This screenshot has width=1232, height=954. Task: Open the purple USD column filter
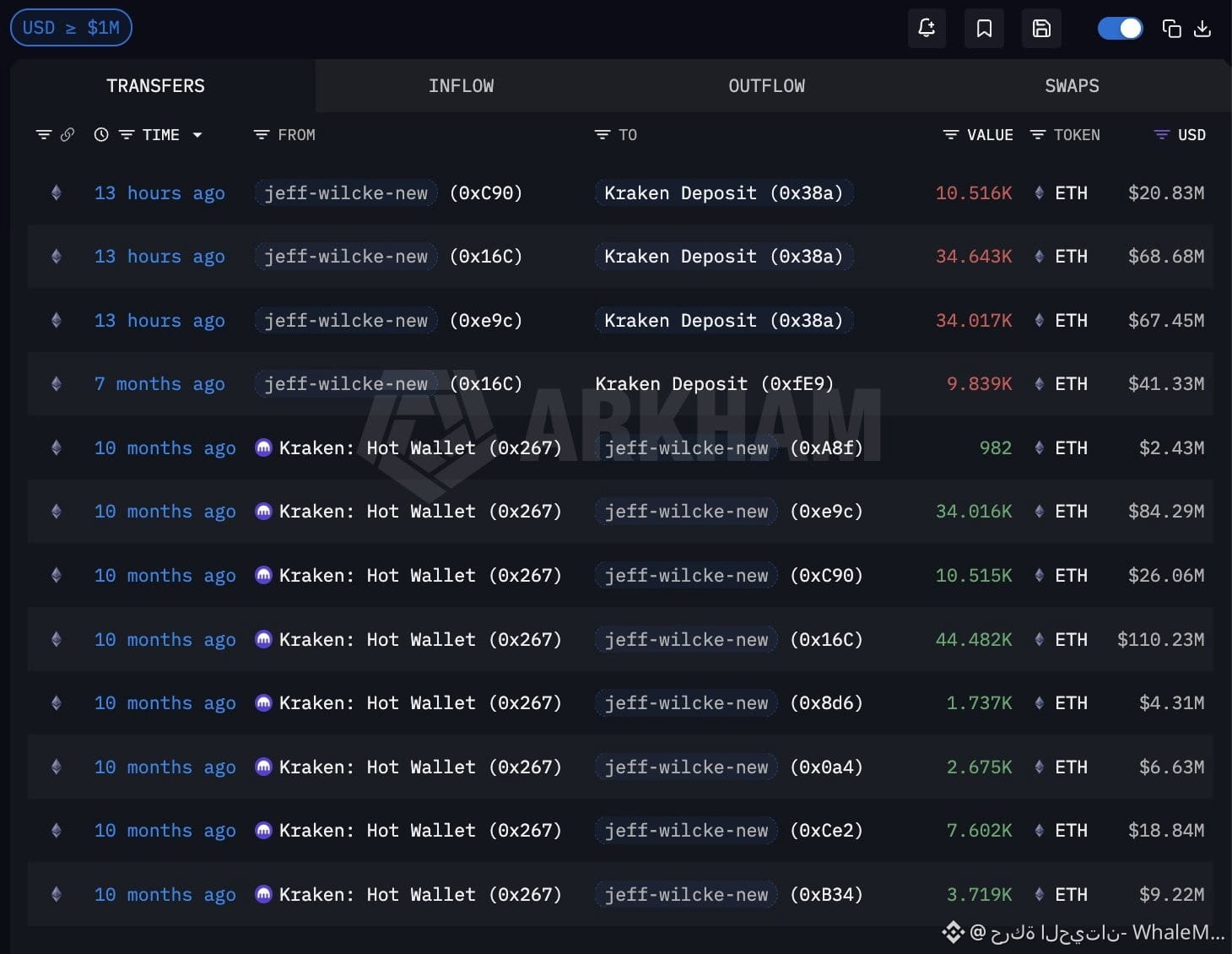[x=1162, y=134]
